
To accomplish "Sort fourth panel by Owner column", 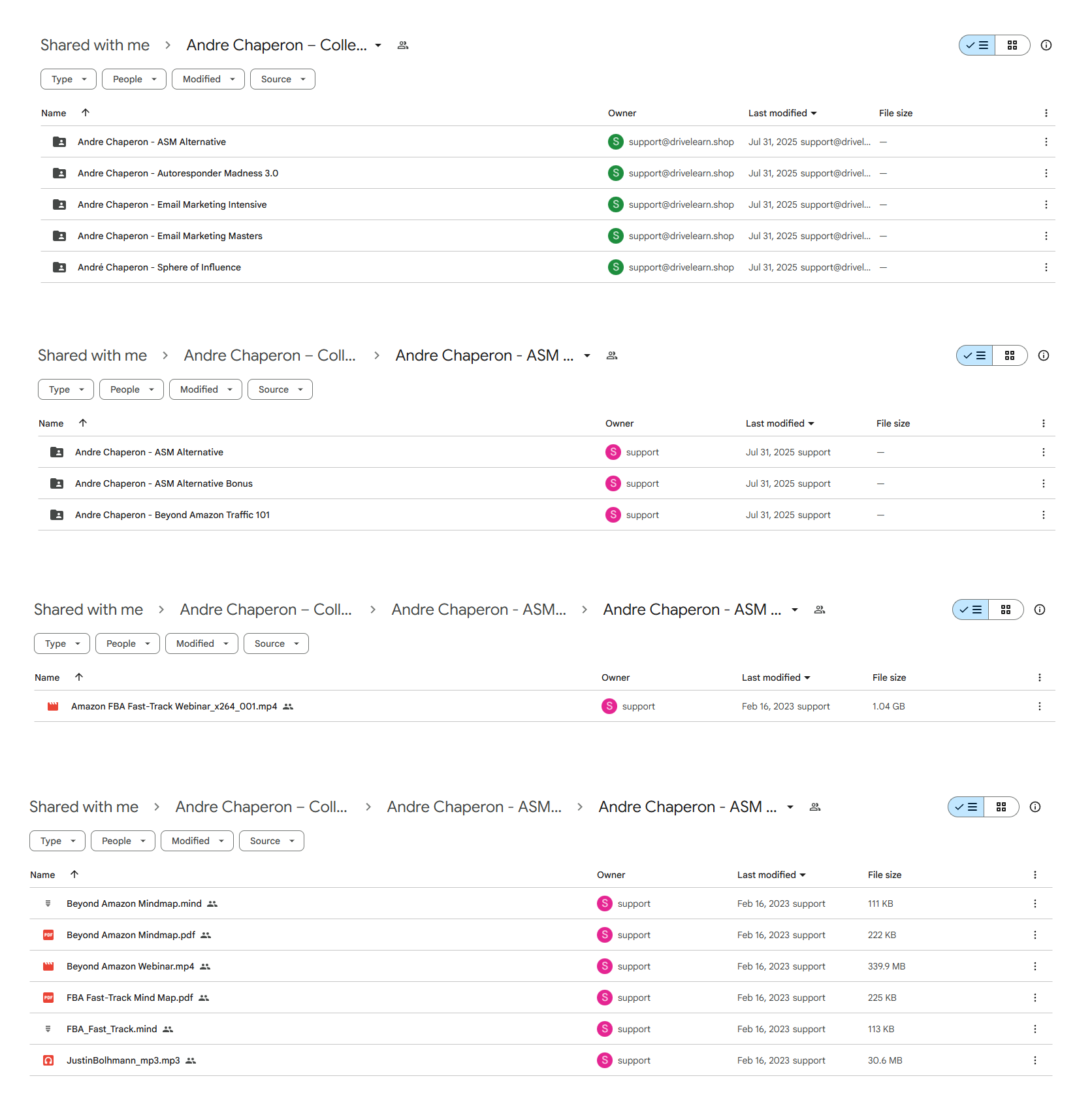I will pos(611,875).
